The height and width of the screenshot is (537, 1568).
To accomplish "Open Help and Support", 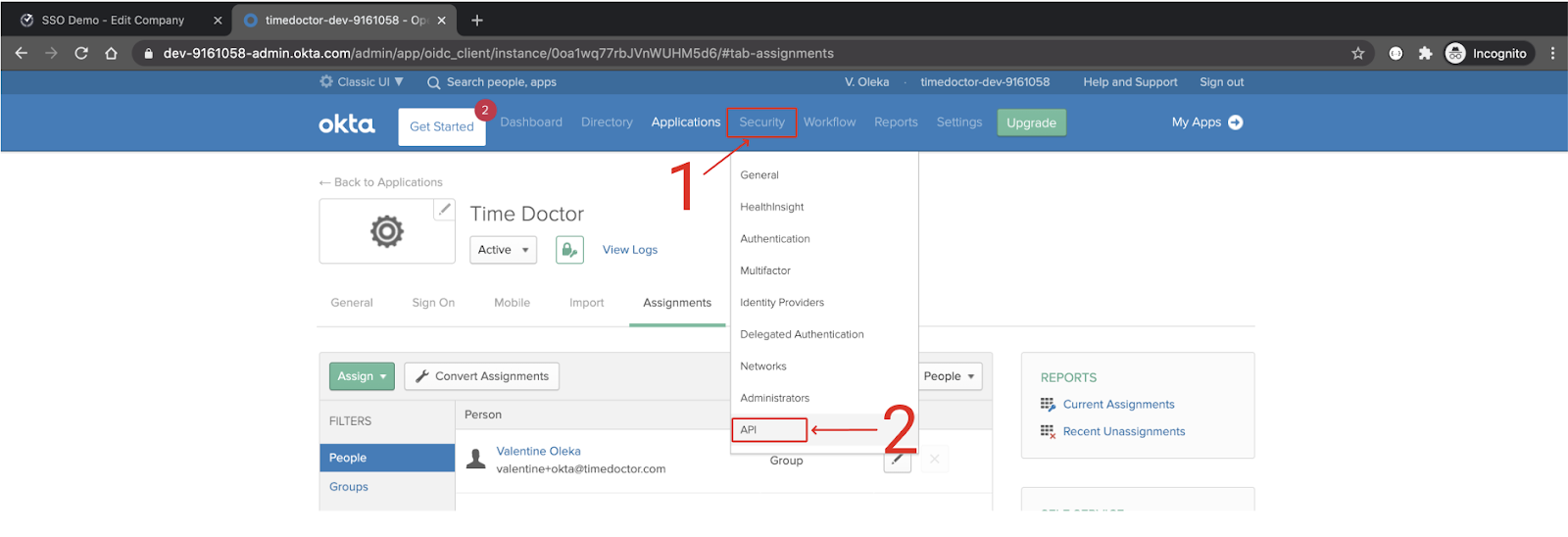I will [x=1130, y=82].
